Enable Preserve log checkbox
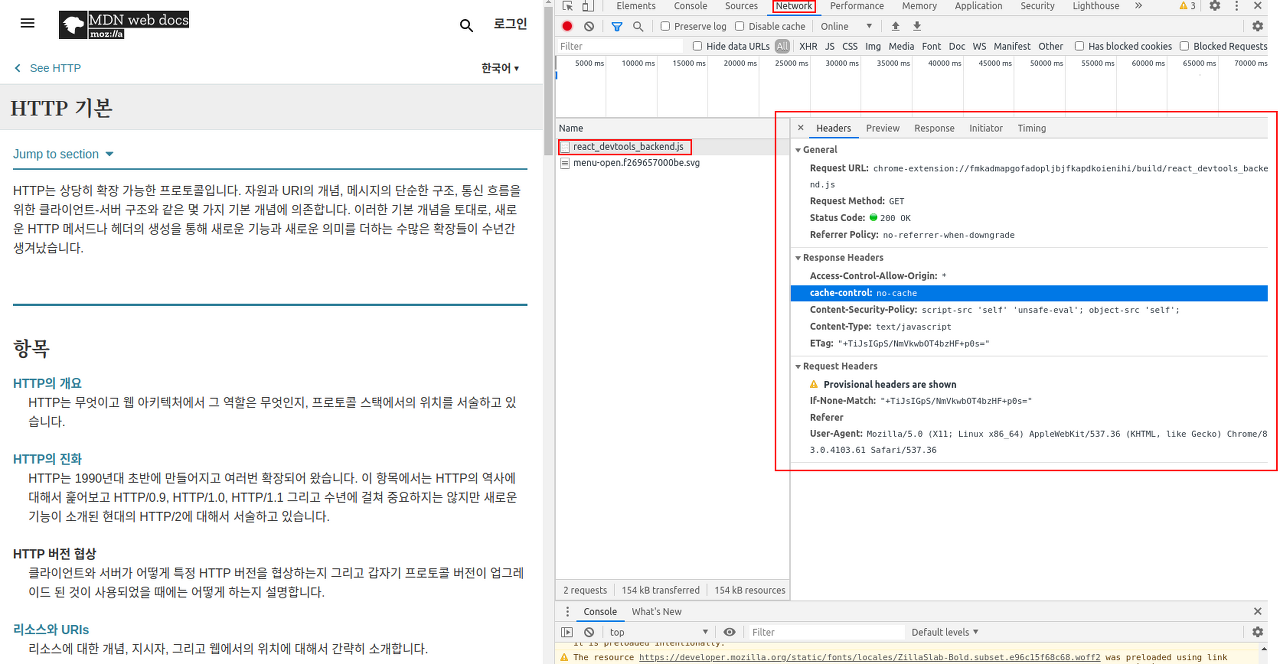Viewport: 1280px width, 664px height. [666, 26]
